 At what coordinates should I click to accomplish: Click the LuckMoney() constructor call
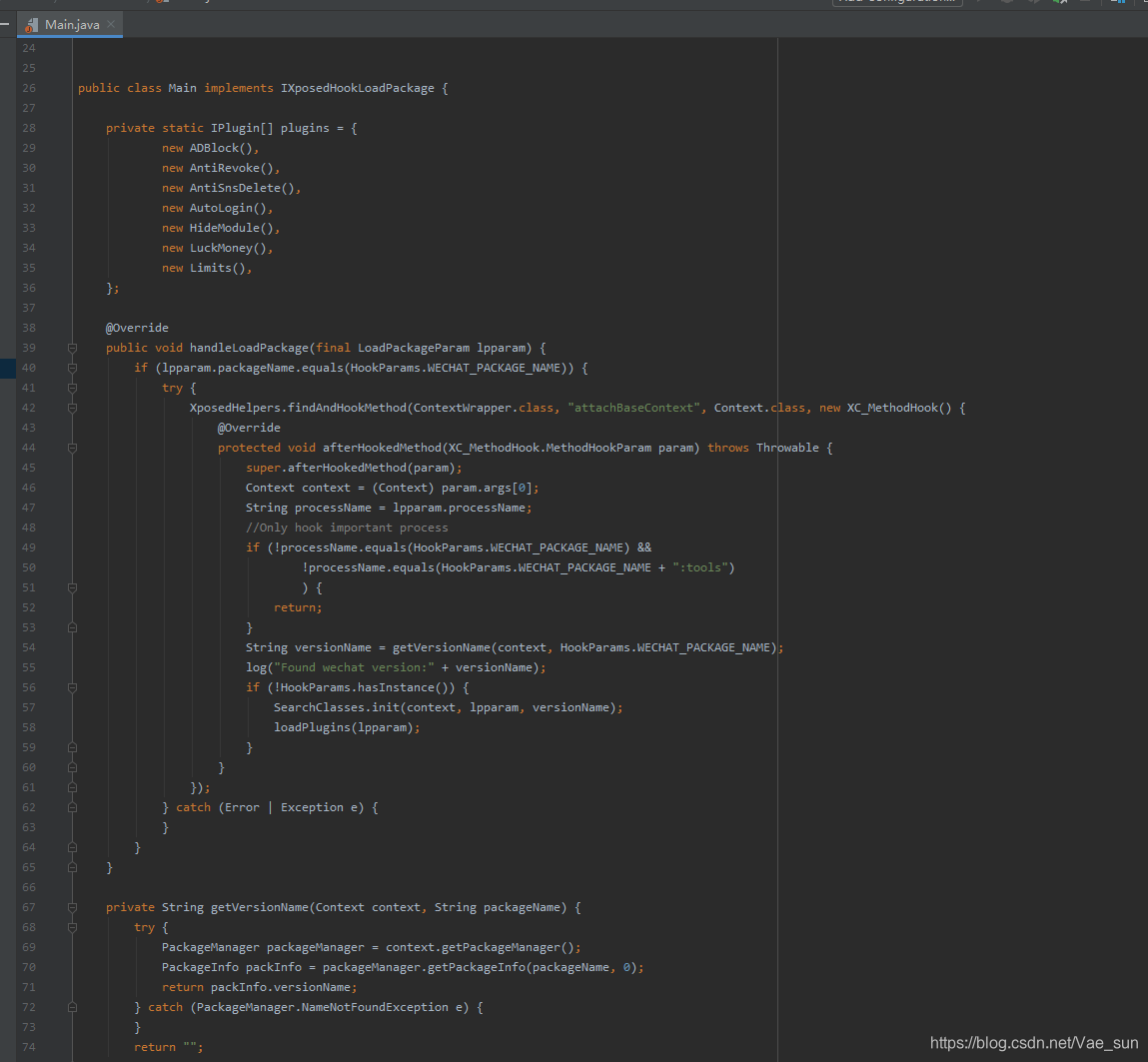click(229, 248)
